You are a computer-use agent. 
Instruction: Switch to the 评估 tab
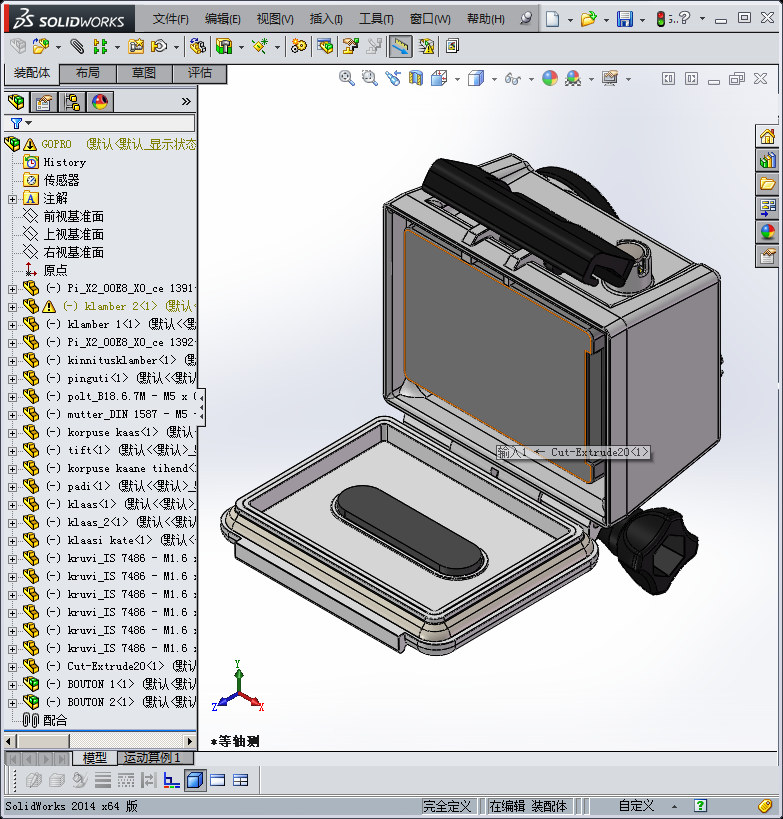tap(200, 73)
